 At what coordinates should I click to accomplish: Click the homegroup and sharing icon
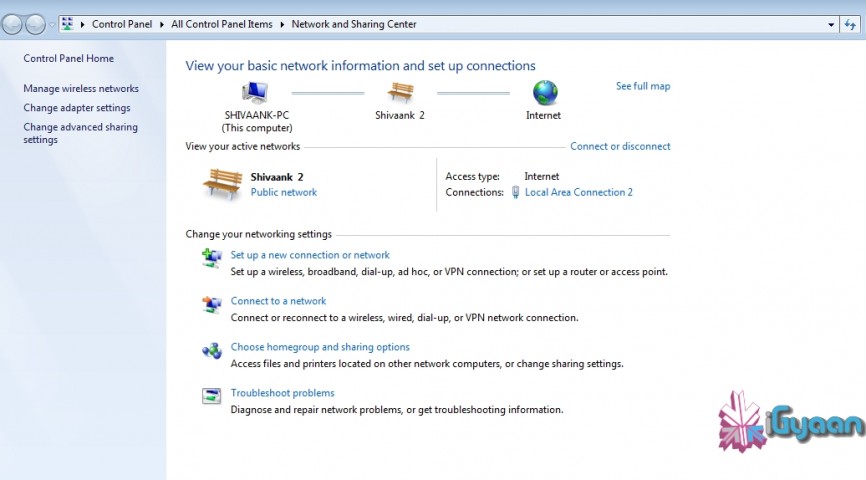[212, 350]
